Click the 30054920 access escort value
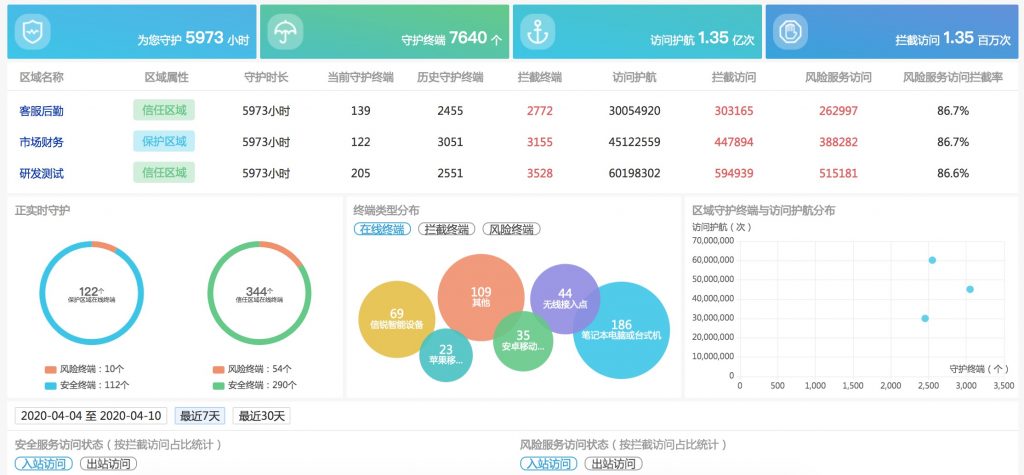1024x475 pixels. (634, 111)
